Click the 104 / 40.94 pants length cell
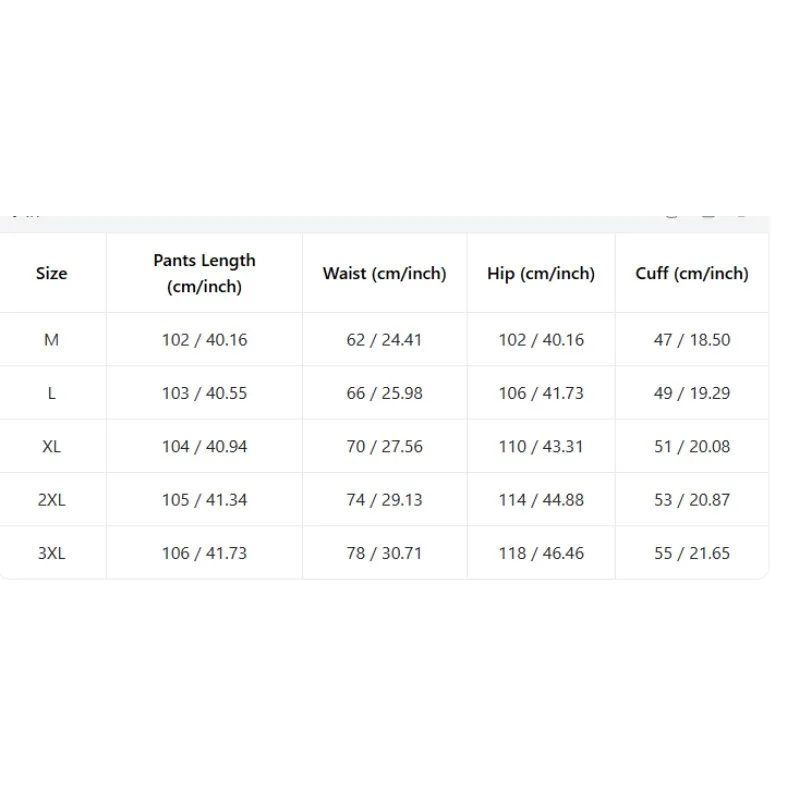Screen dimensions: 800x800 click(204, 446)
